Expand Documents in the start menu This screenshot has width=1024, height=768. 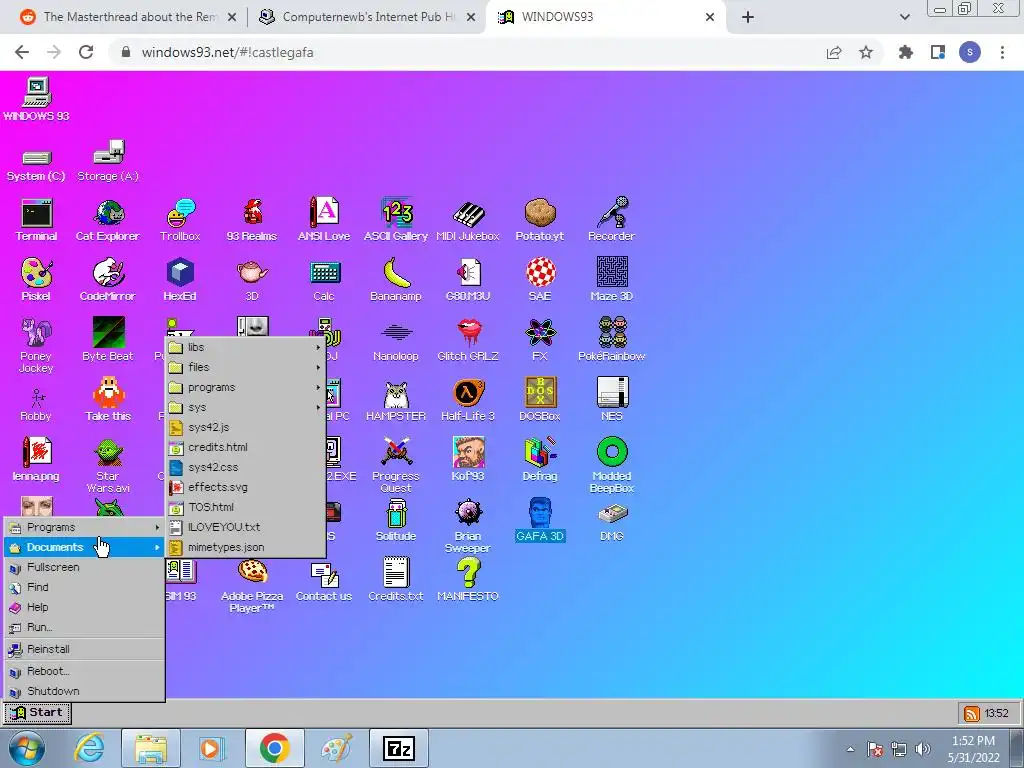84,547
